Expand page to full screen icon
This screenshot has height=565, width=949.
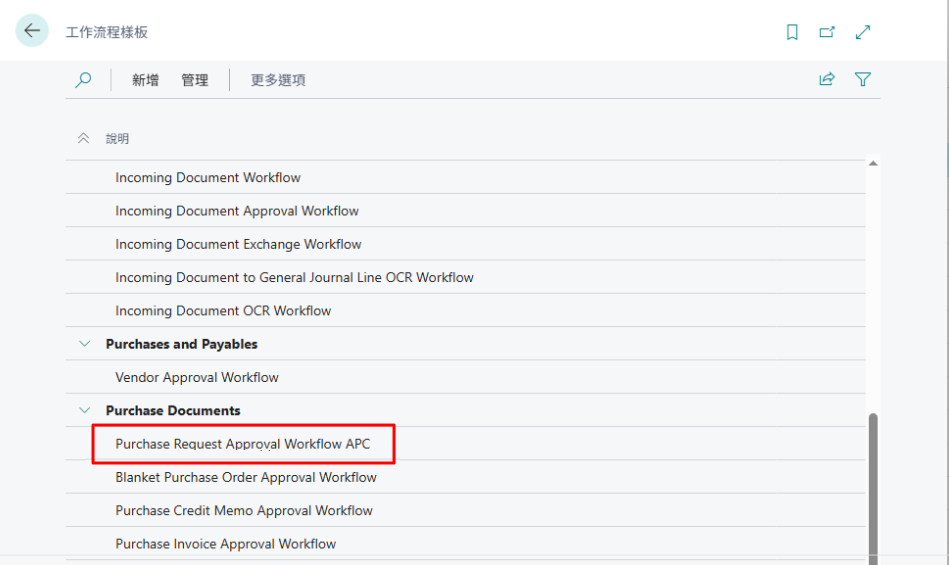(862, 32)
